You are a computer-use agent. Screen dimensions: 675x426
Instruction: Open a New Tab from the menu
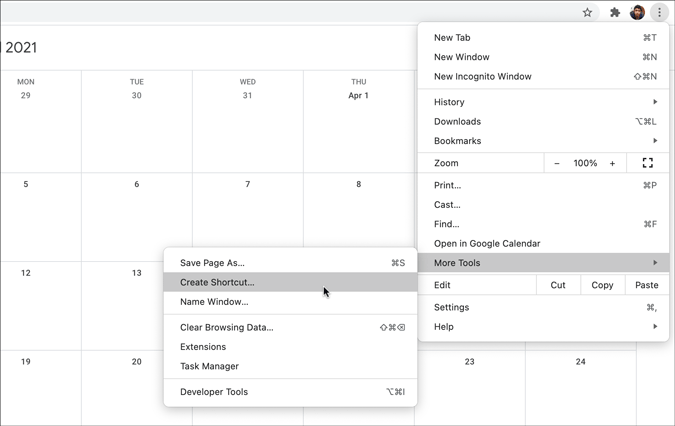[x=543, y=37]
